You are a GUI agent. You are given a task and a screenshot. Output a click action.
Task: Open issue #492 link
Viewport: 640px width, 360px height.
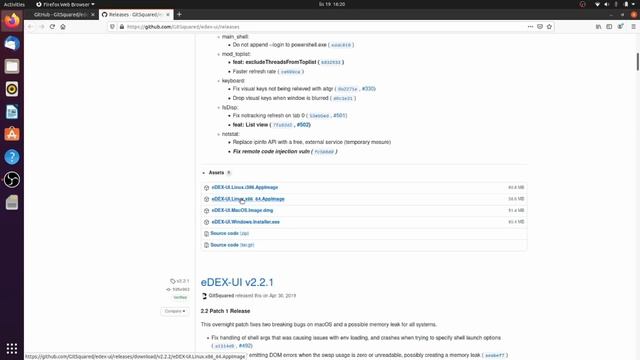click(x=245, y=346)
